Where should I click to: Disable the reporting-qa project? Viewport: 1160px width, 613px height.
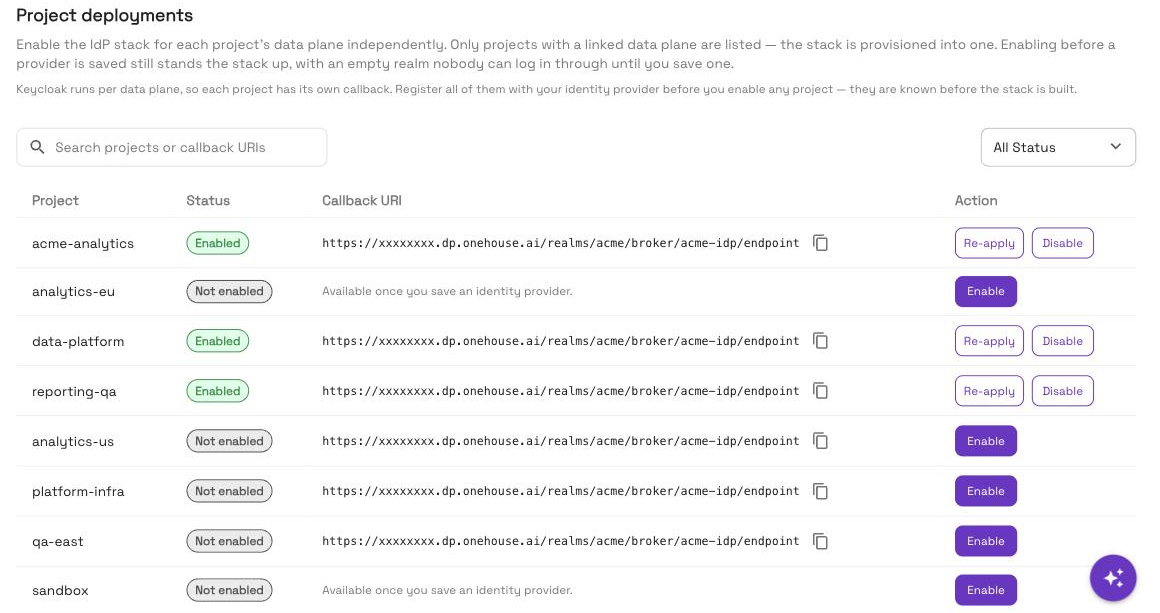tap(1062, 391)
